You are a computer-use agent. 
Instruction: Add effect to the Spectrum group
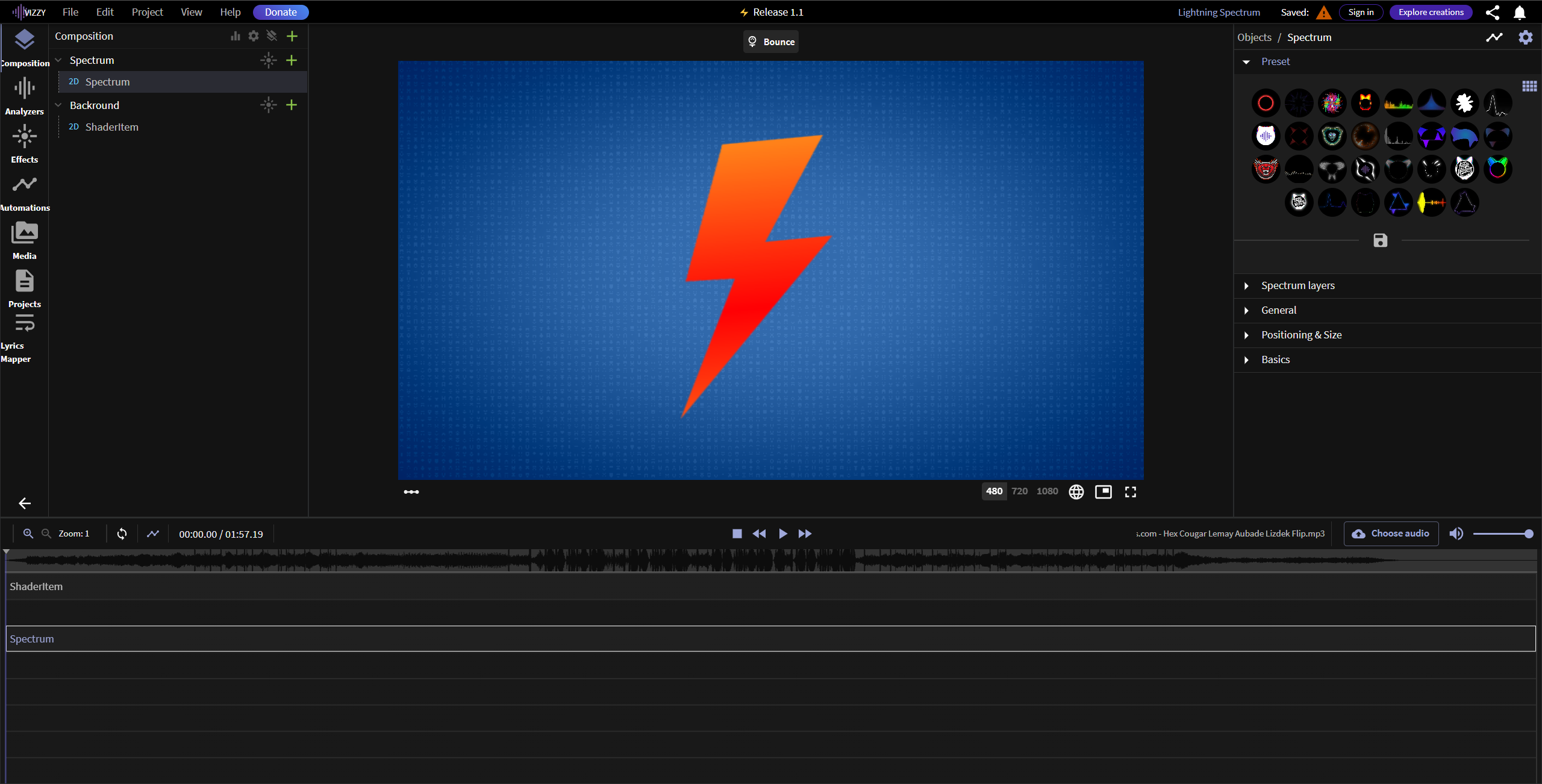tap(269, 60)
